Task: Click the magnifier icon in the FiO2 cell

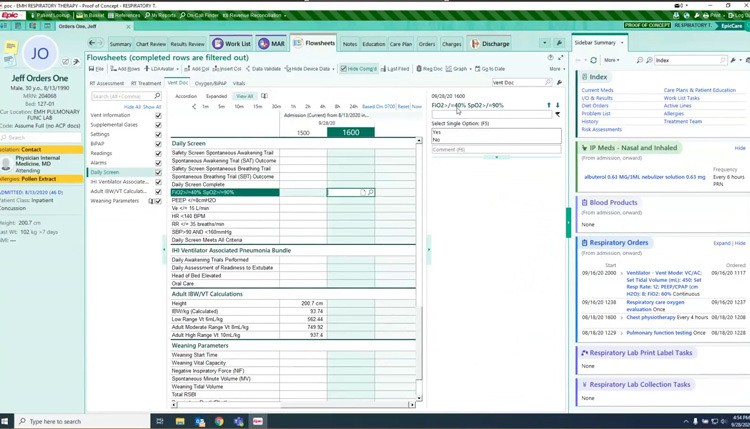Action: (x=370, y=192)
